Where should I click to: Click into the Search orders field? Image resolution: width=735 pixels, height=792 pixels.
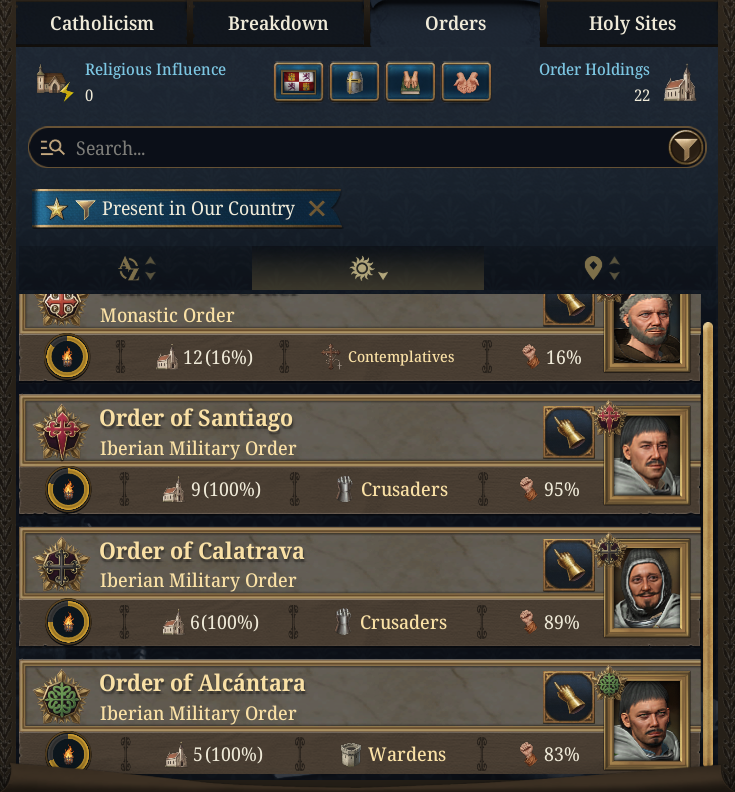point(367,147)
